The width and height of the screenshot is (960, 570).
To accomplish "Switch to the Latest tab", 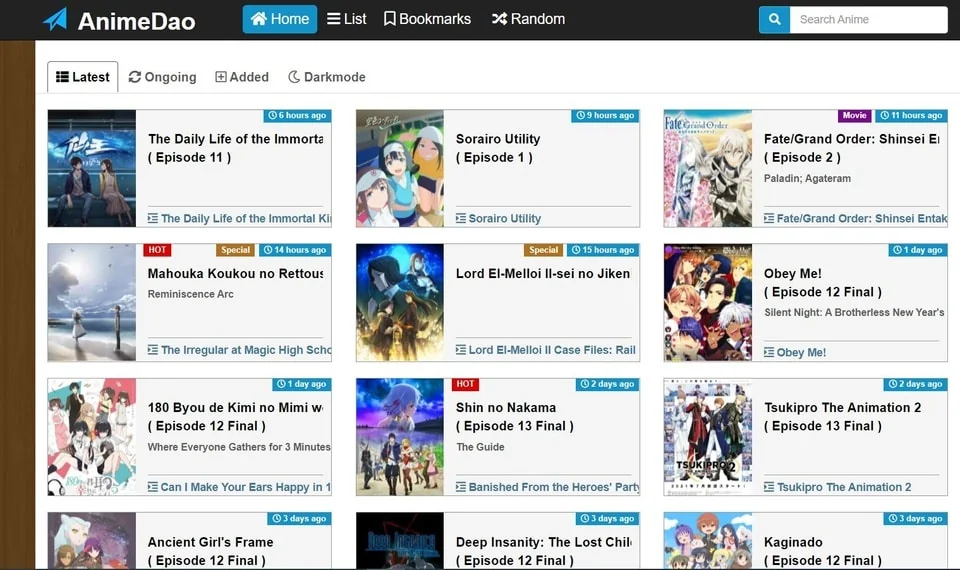I will tap(83, 77).
